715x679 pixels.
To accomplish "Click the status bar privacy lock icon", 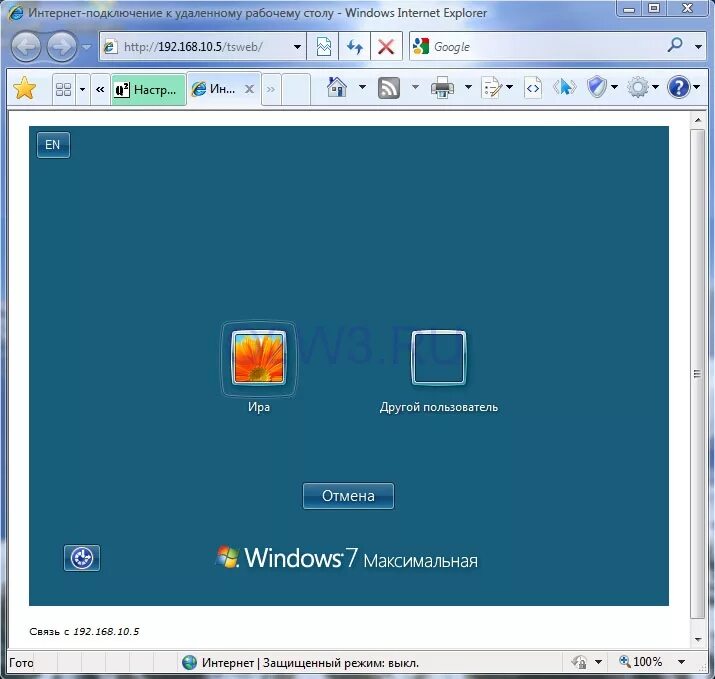I will 580,662.
